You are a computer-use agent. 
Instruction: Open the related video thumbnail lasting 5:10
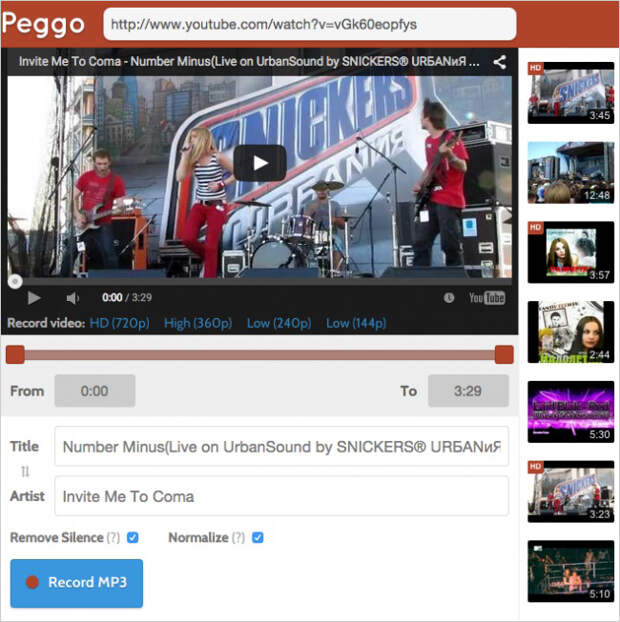571,571
